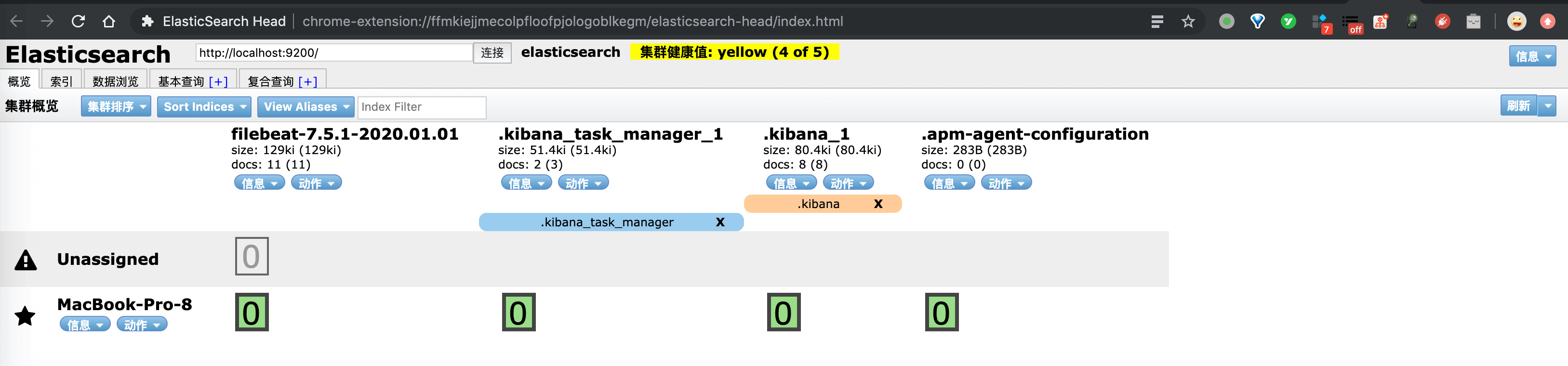Open the browser home page

click(109, 21)
